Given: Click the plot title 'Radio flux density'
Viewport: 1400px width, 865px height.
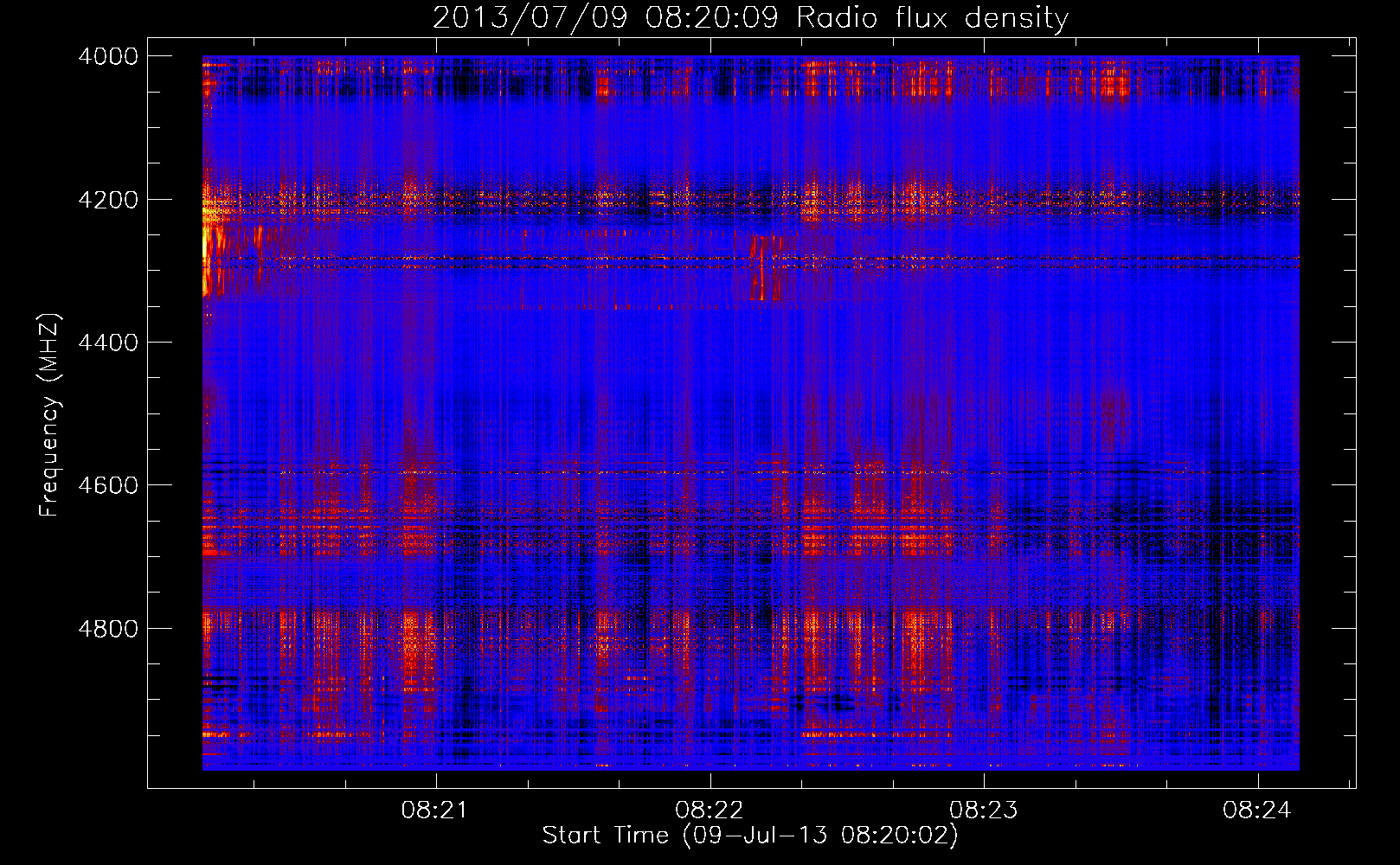Looking at the screenshot, I should 933,17.
